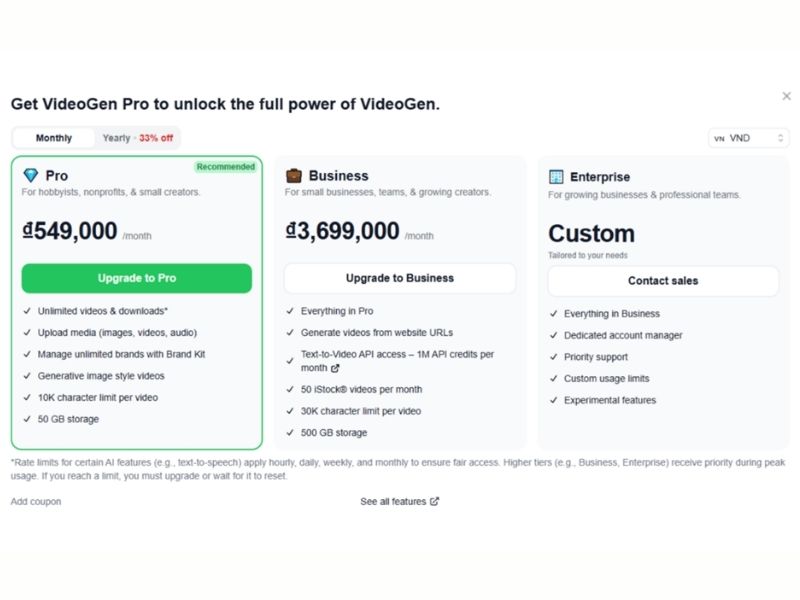Click the Upgrade to Pro button
The image size is (800, 600).
point(137,278)
